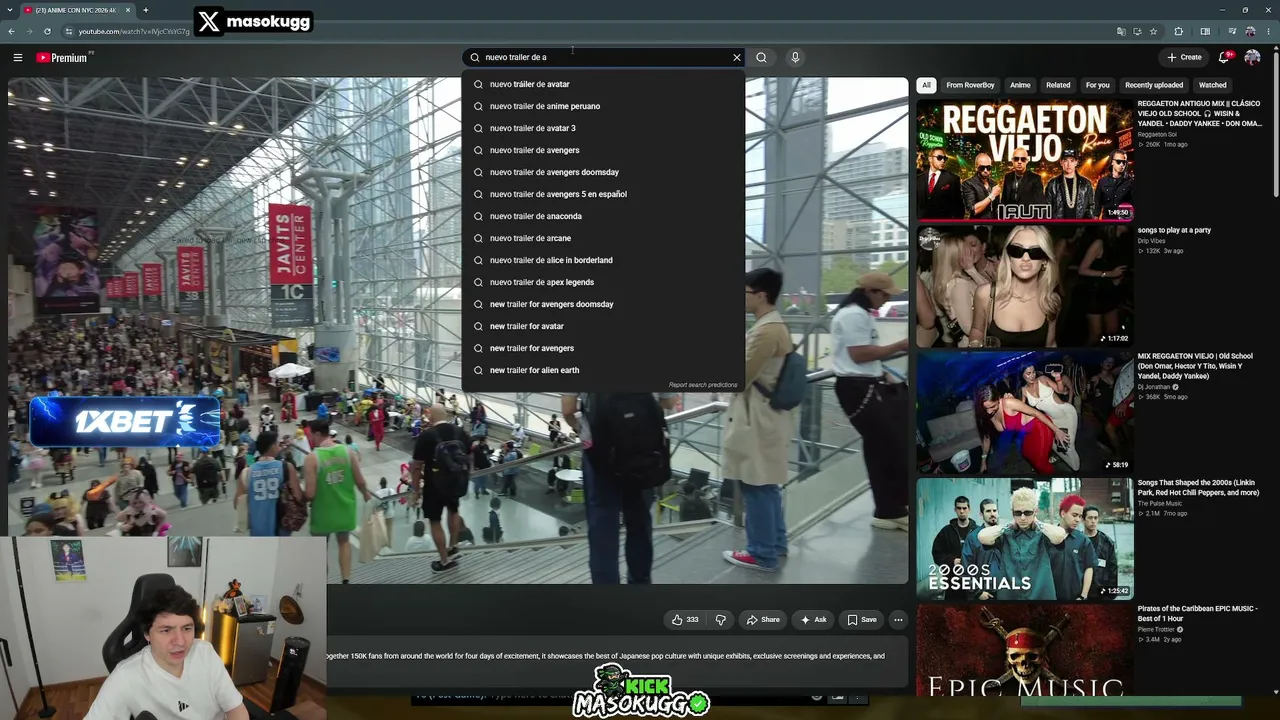Screen dimensions: 1280x720
Task: Choose suggestion 'nuevo trailer de apex legends'
Action: [x=603, y=282]
